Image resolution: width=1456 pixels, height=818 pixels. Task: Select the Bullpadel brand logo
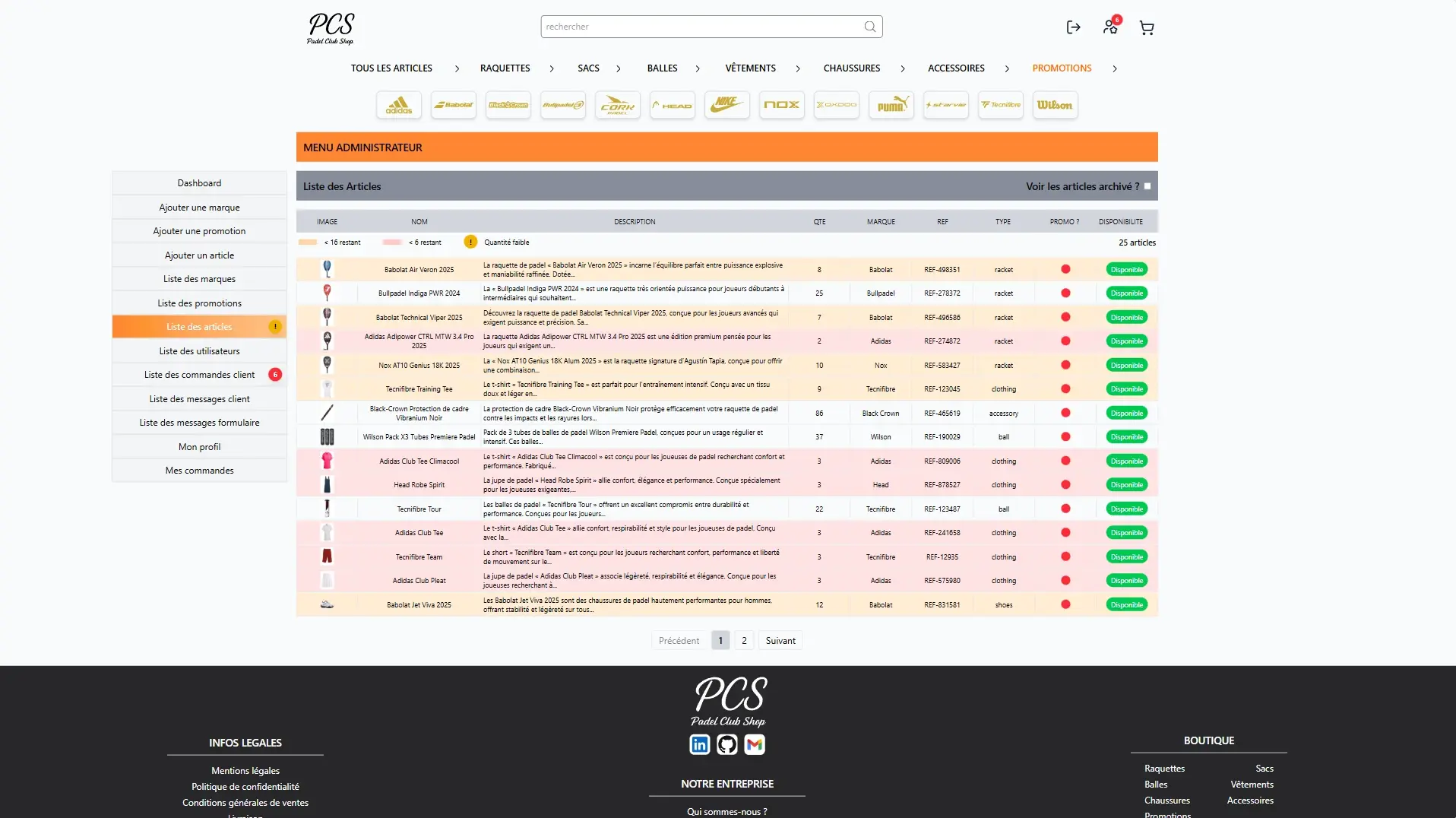tap(563, 105)
